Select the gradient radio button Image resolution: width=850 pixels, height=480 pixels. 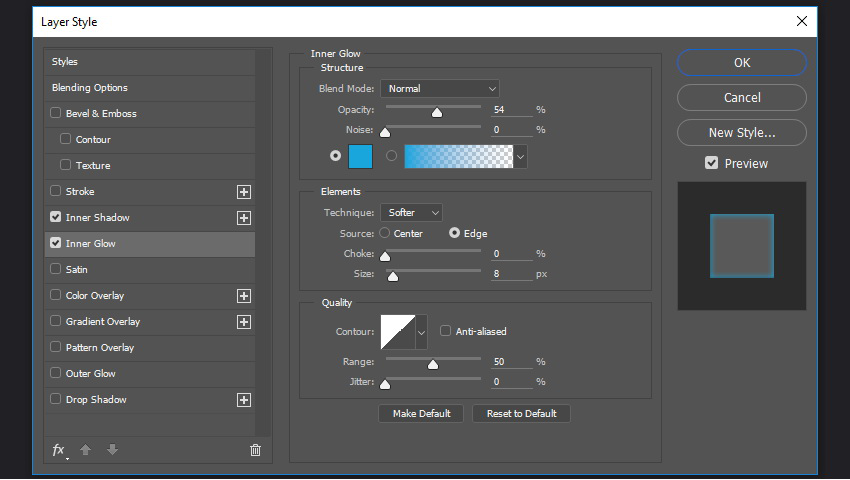click(x=391, y=156)
